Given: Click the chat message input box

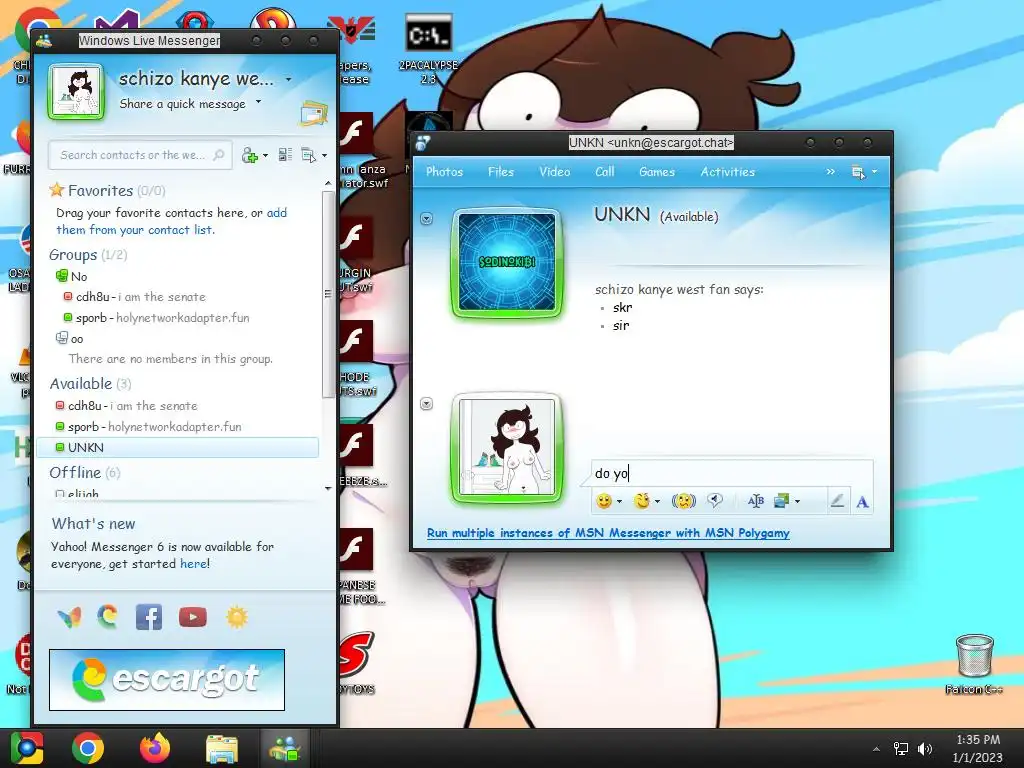Looking at the screenshot, I should pyautogui.click(x=732, y=473).
